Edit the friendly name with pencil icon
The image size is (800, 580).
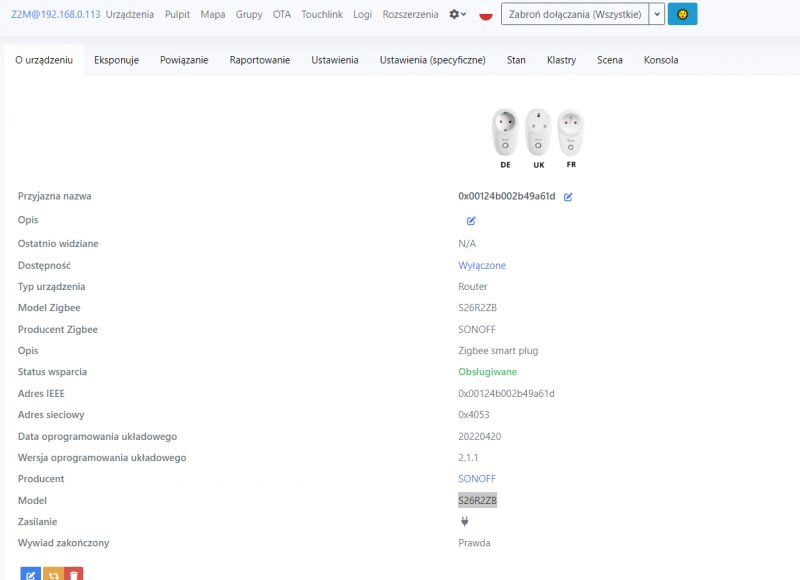click(568, 197)
